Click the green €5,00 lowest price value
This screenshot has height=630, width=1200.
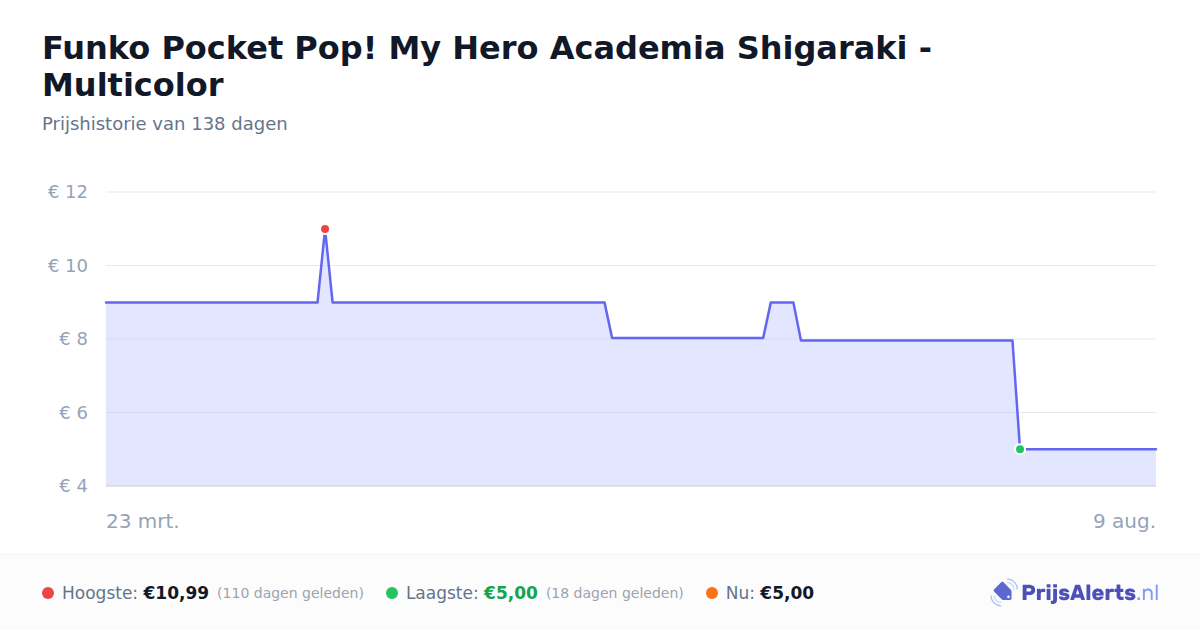click(511, 593)
